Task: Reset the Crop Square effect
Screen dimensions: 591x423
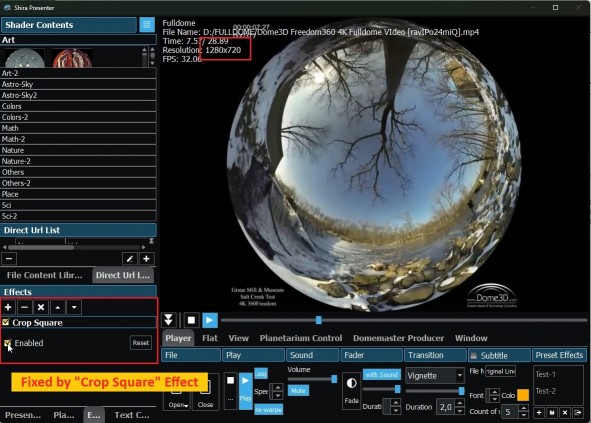Action: point(141,343)
